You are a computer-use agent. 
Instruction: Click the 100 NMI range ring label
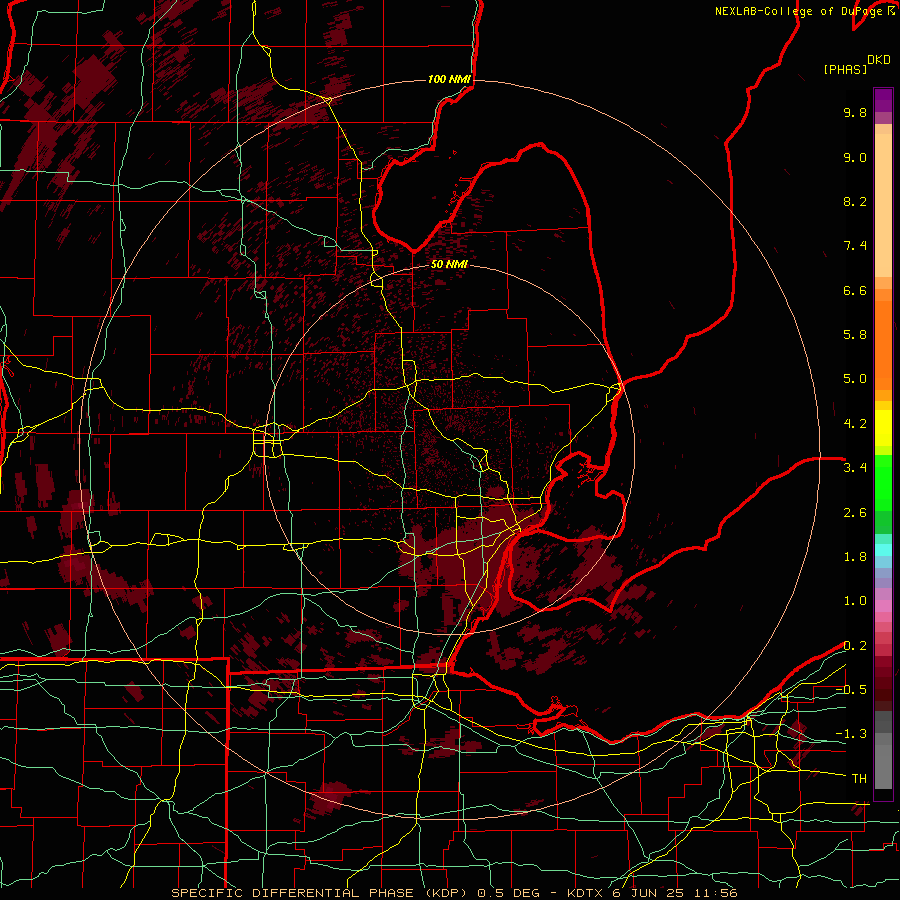(449, 79)
